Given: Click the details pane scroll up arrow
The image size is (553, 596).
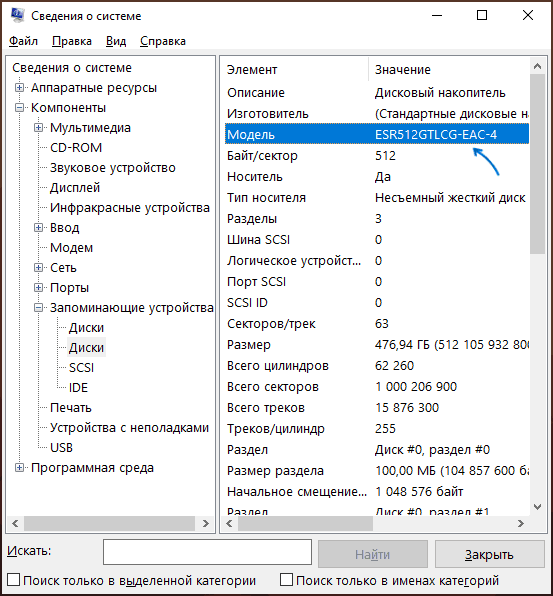Looking at the screenshot, I should 537,66.
